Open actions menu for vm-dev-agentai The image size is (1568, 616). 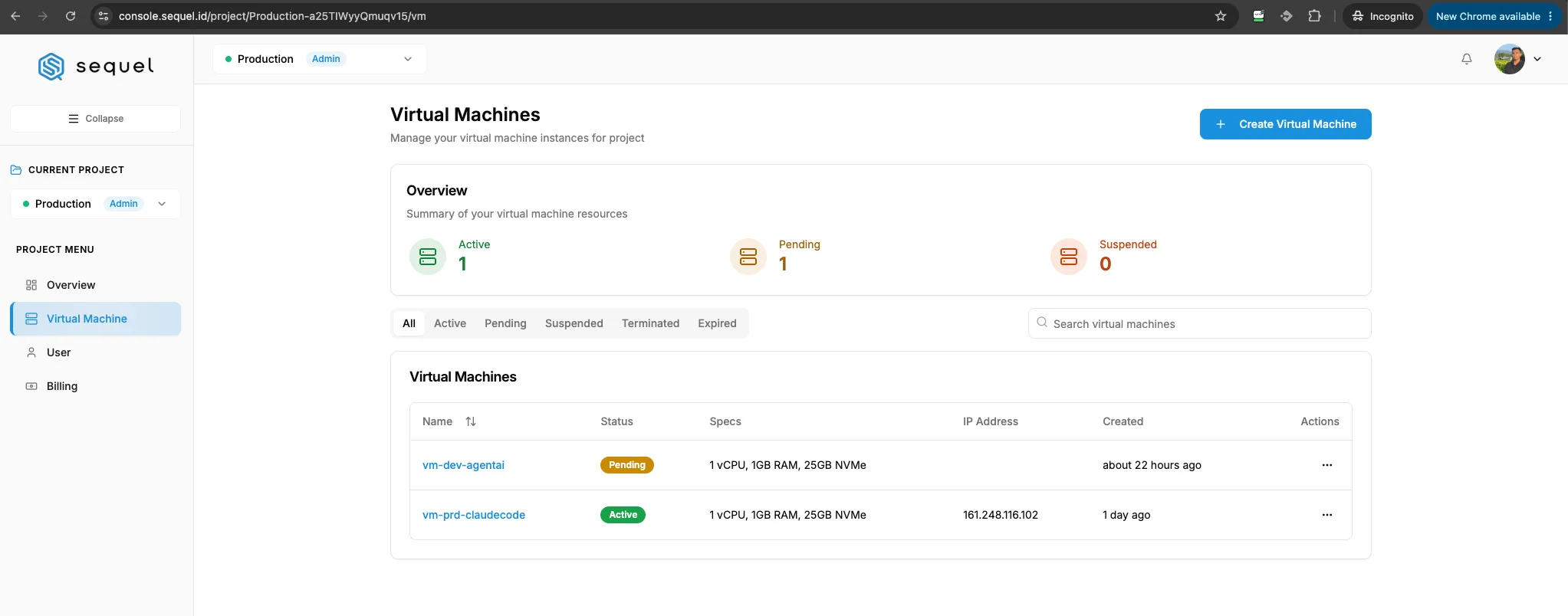click(x=1326, y=465)
